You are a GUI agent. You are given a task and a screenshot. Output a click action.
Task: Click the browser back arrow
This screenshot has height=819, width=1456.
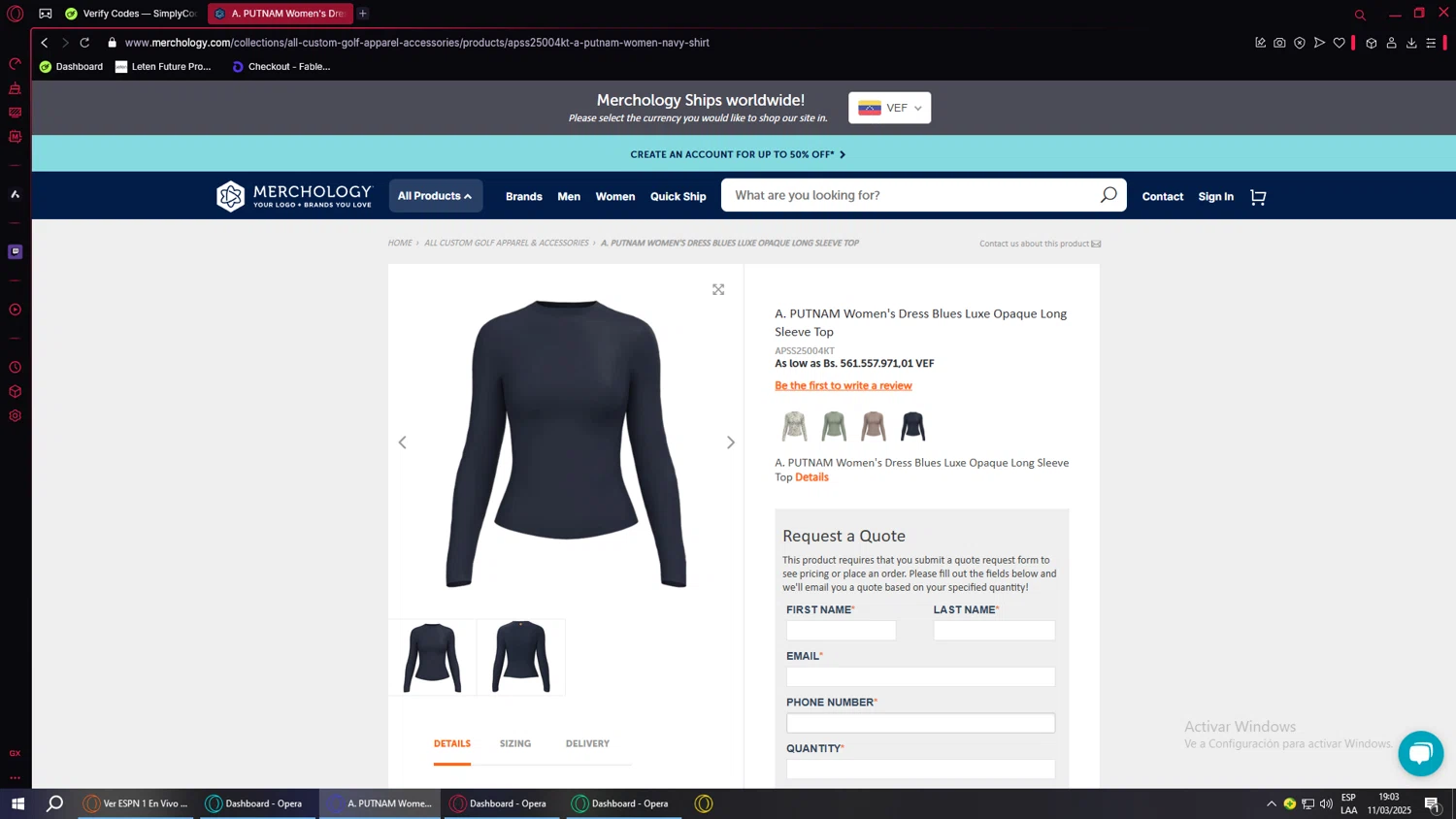point(45,43)
